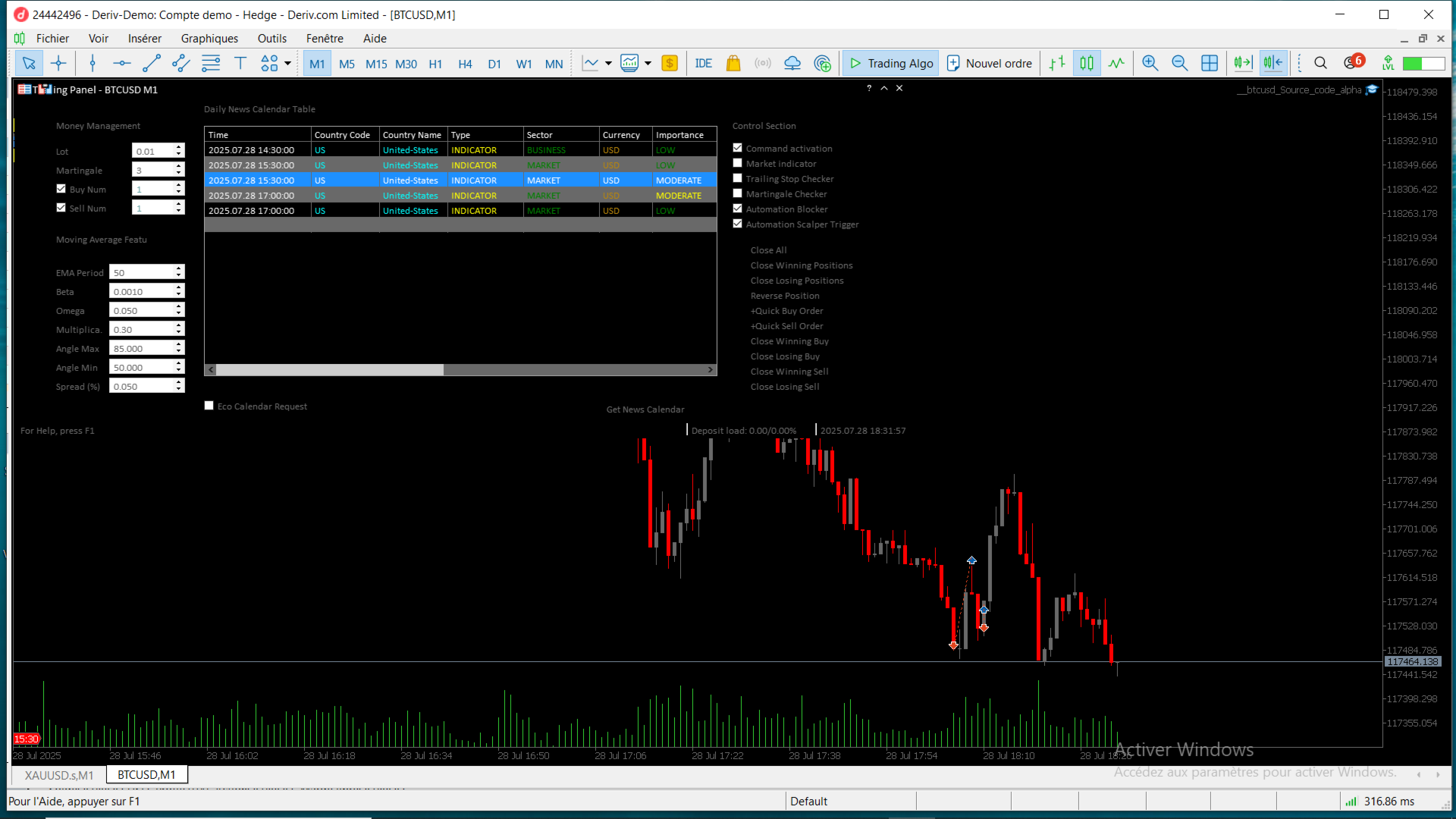Open the VPS cloud hosting icon
The width and height of the screenshot is (1456, 819).
(x=792, y=64)
